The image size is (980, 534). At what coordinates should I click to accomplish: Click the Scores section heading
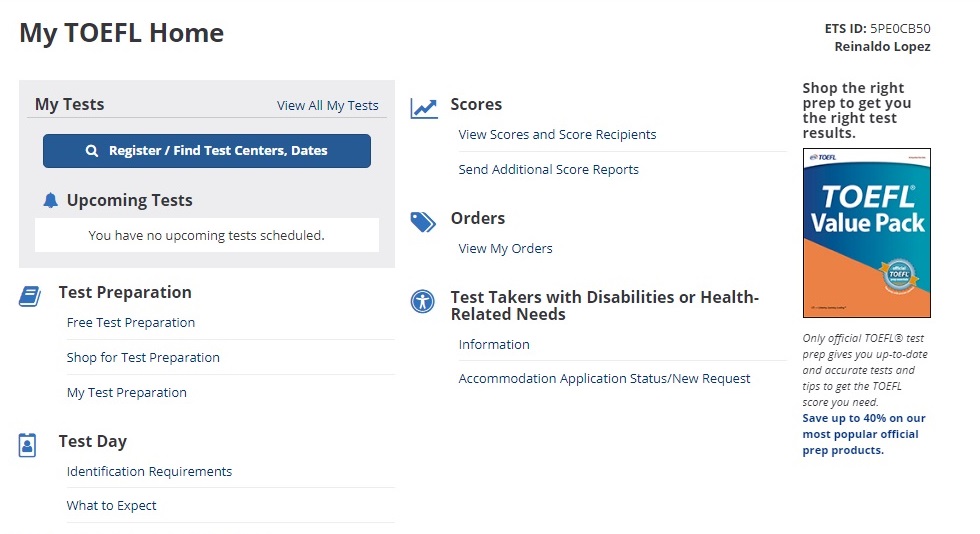click(x=476, y=104)
